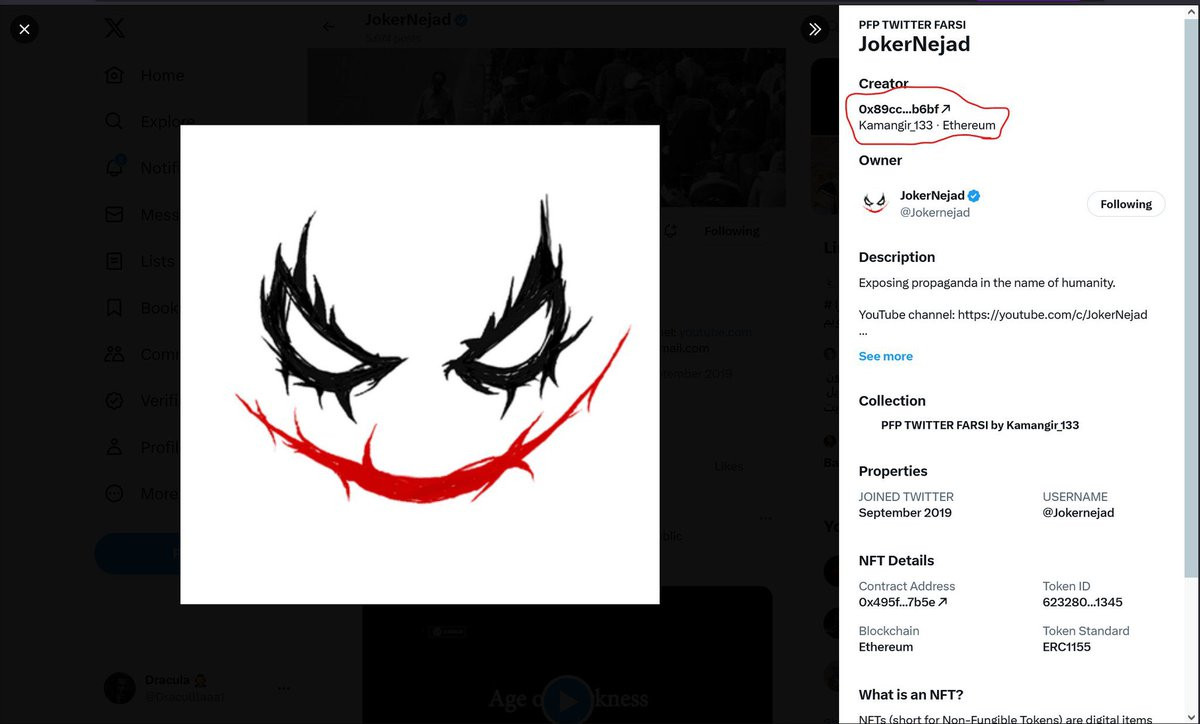Go back with the arrow beside JokerNejad
Screen dimensions: 1200x724
[x=329, y=26]
